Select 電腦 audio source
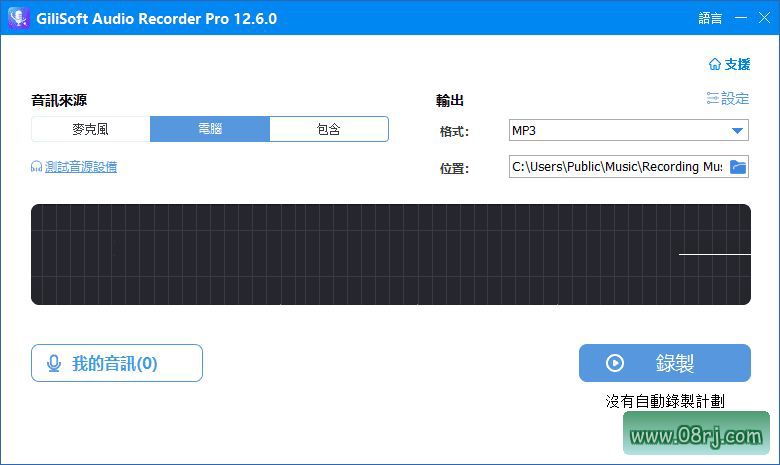 [210, 129]
